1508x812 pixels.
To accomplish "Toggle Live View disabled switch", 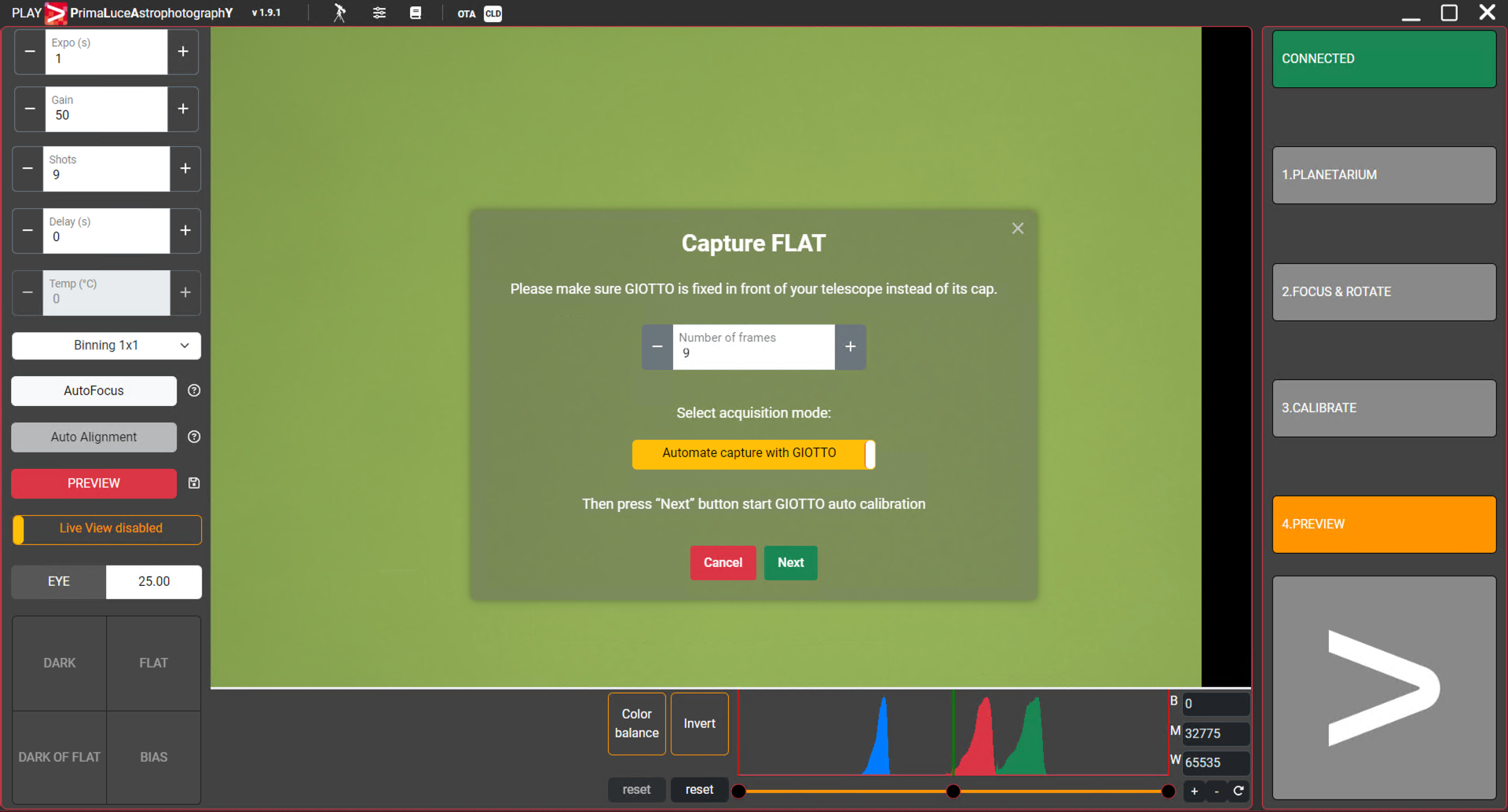I will 107,529.
